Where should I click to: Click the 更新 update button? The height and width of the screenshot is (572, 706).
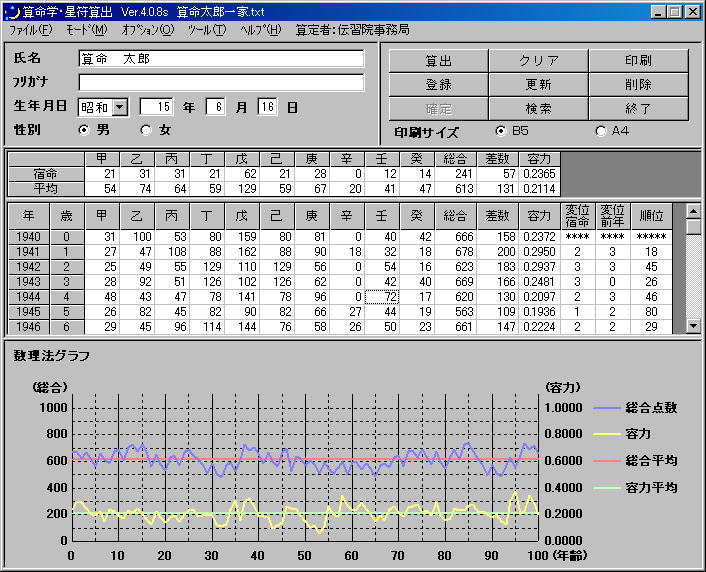coord(539,84)
